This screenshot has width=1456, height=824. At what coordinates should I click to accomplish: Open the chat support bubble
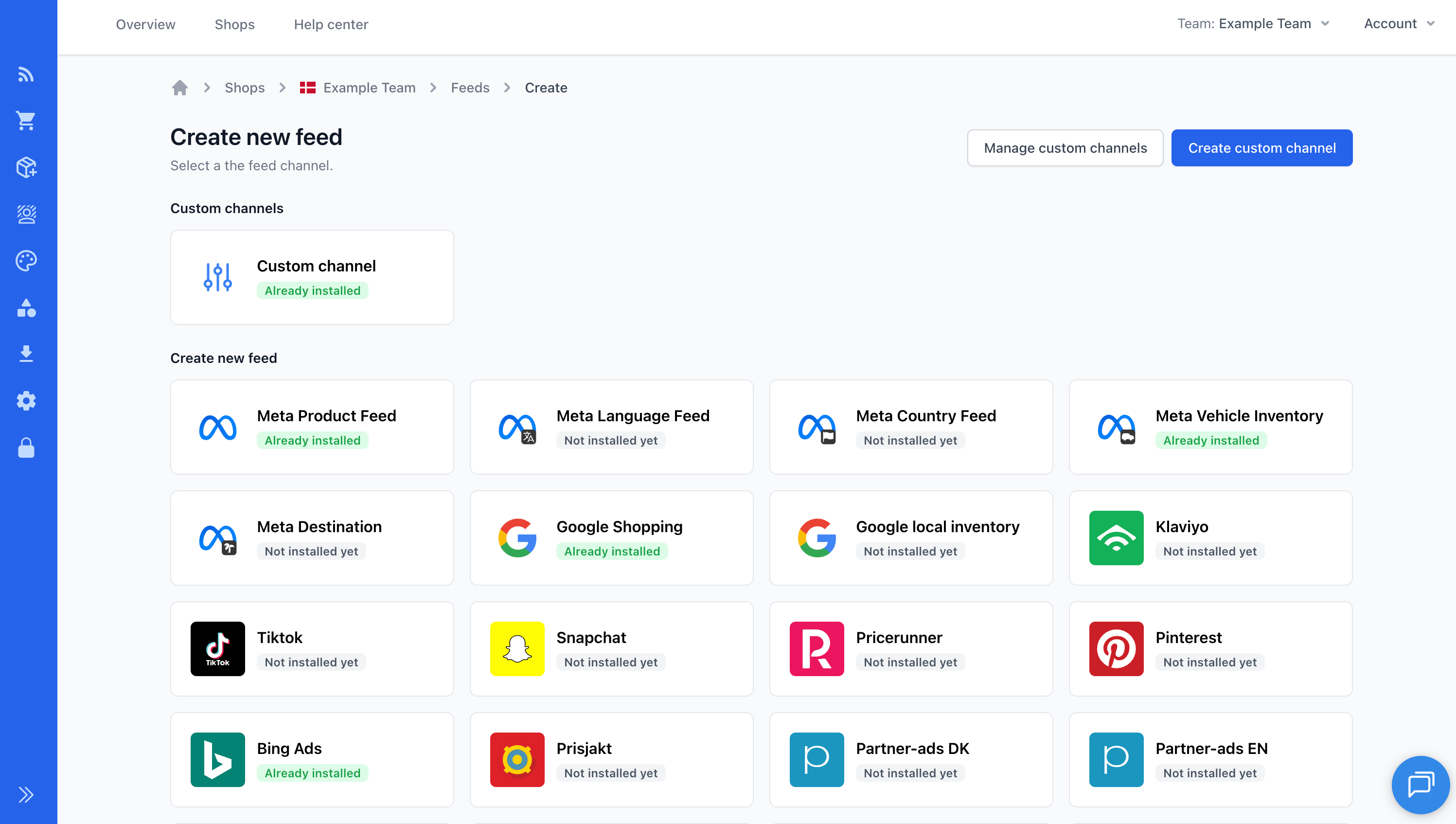(x=1420, y=785)
